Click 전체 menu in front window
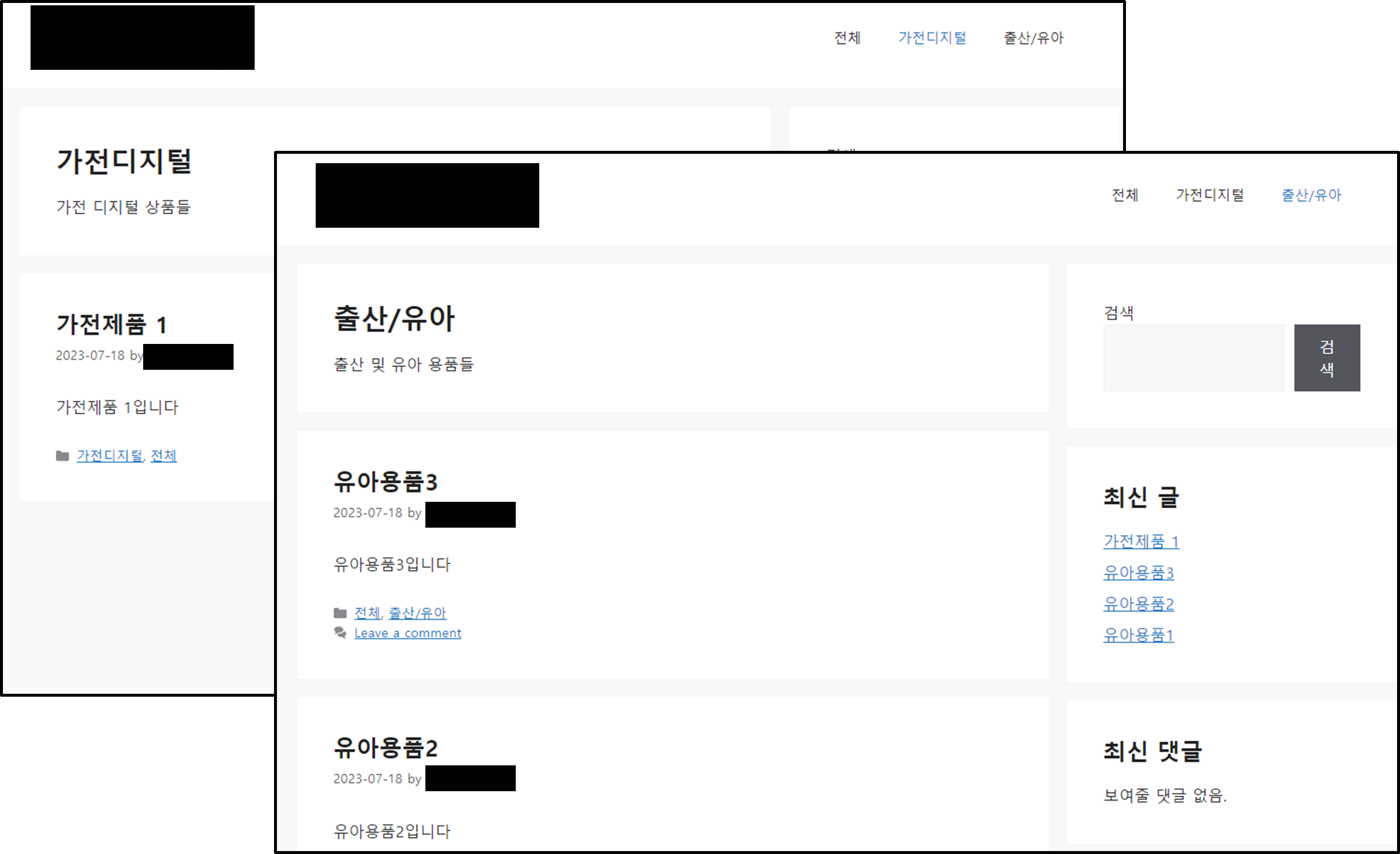 (x=1125, y=195)
